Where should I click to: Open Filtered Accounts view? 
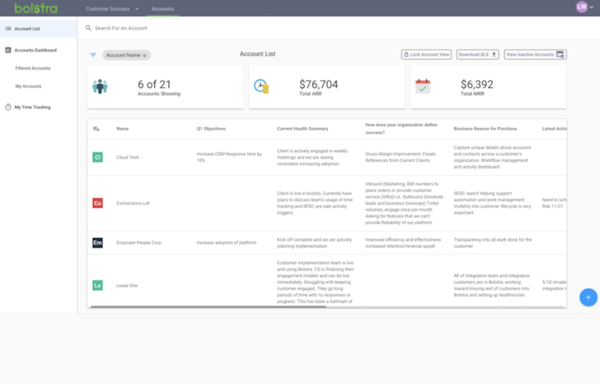33,68
